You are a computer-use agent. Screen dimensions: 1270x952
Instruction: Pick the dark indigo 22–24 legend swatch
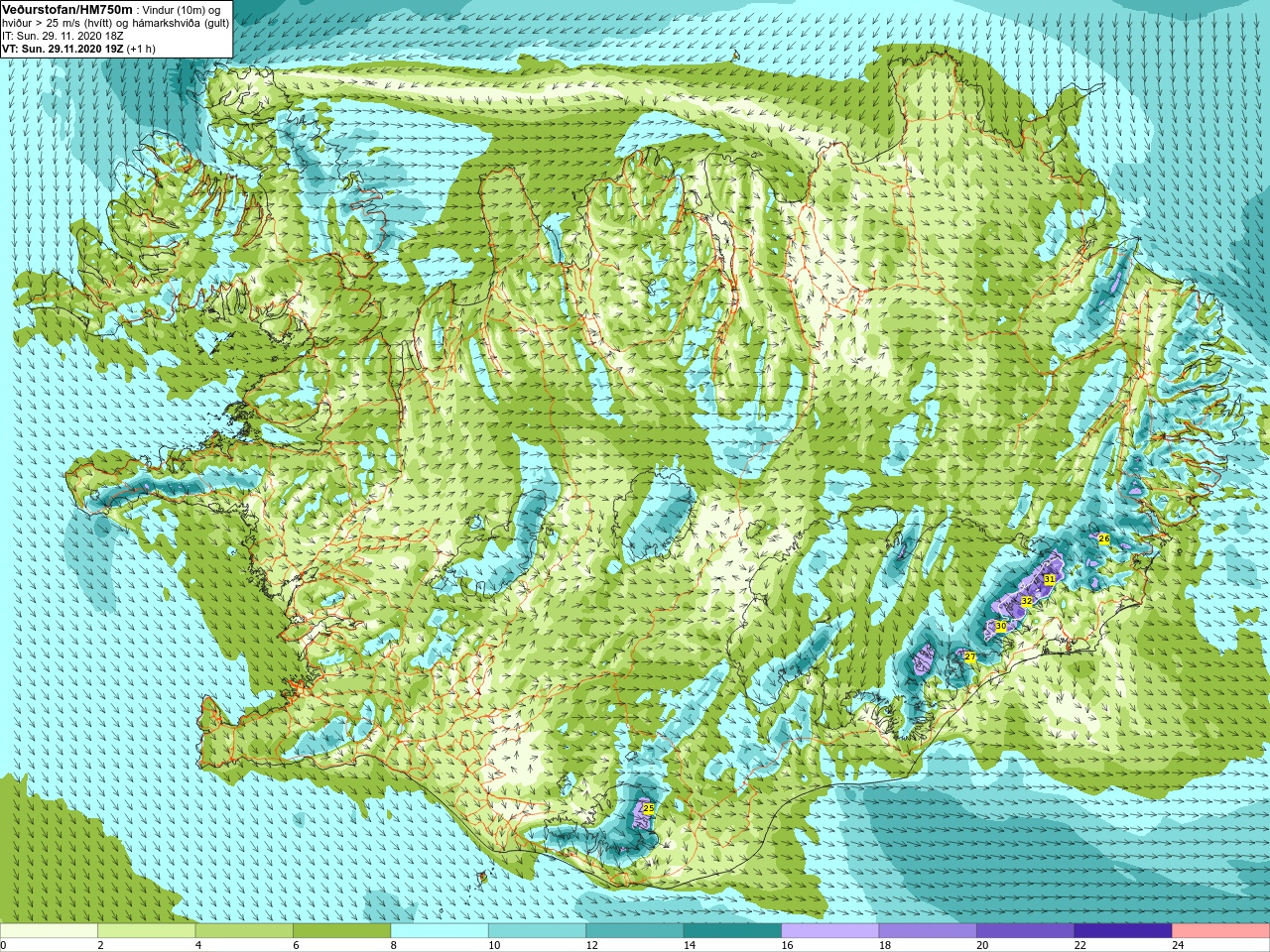tap(1123, 931)
